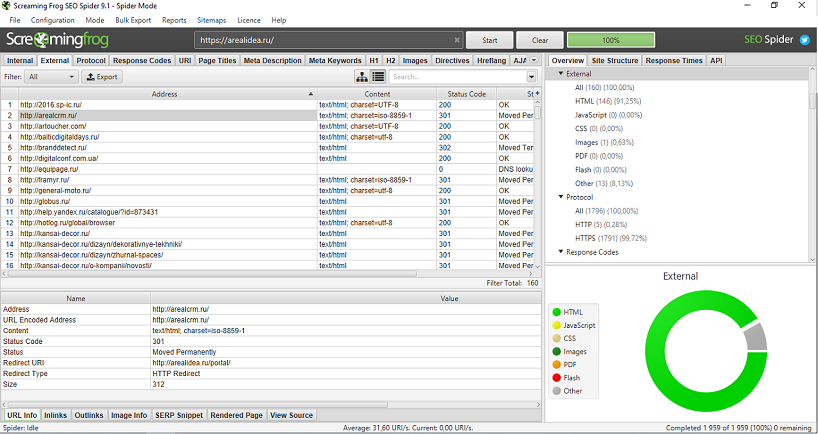Open the Filter dropdown set to All
This screenshot has width=818, height=434.
coord(52,77)
